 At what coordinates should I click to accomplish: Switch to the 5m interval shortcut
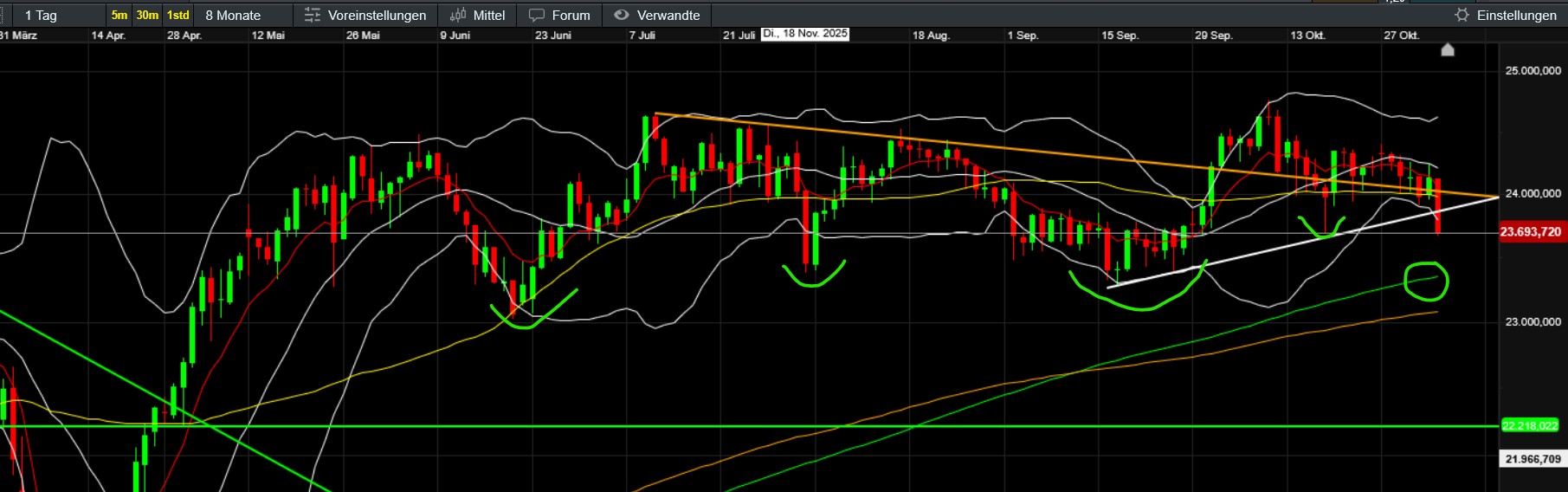click(x=119, y=15)
